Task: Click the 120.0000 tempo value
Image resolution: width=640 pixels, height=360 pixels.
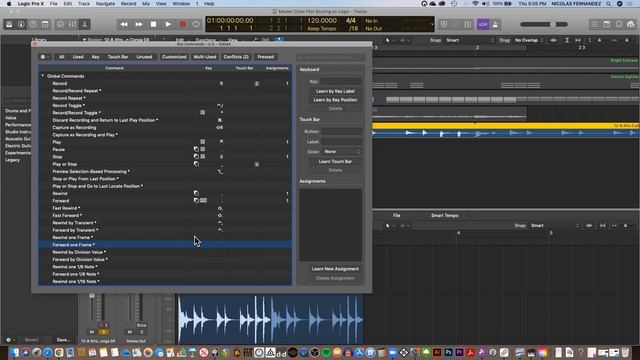Action: 322,20
